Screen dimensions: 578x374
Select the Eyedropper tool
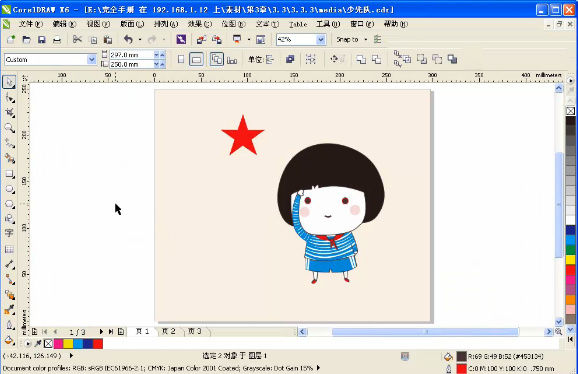[10, 310]
